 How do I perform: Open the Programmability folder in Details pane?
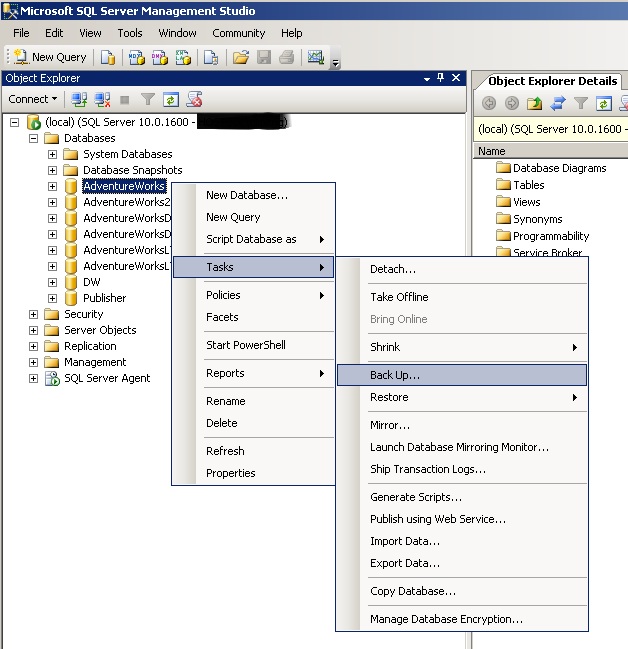coord(543,236)
